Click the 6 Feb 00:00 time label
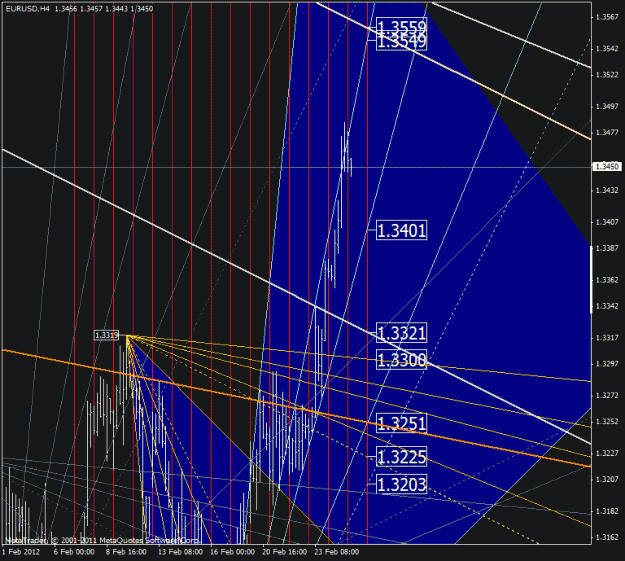The width and height of the screenshot is (625, 561). point(74,552)
